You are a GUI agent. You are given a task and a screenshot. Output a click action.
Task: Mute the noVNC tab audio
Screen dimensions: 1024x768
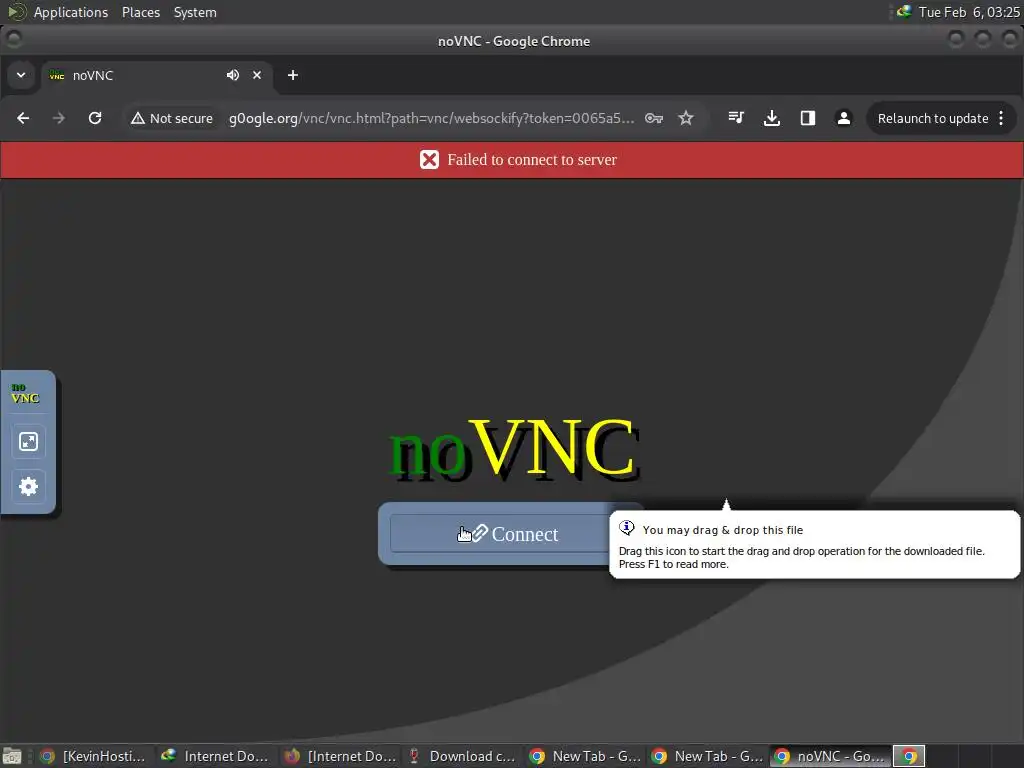232,75
